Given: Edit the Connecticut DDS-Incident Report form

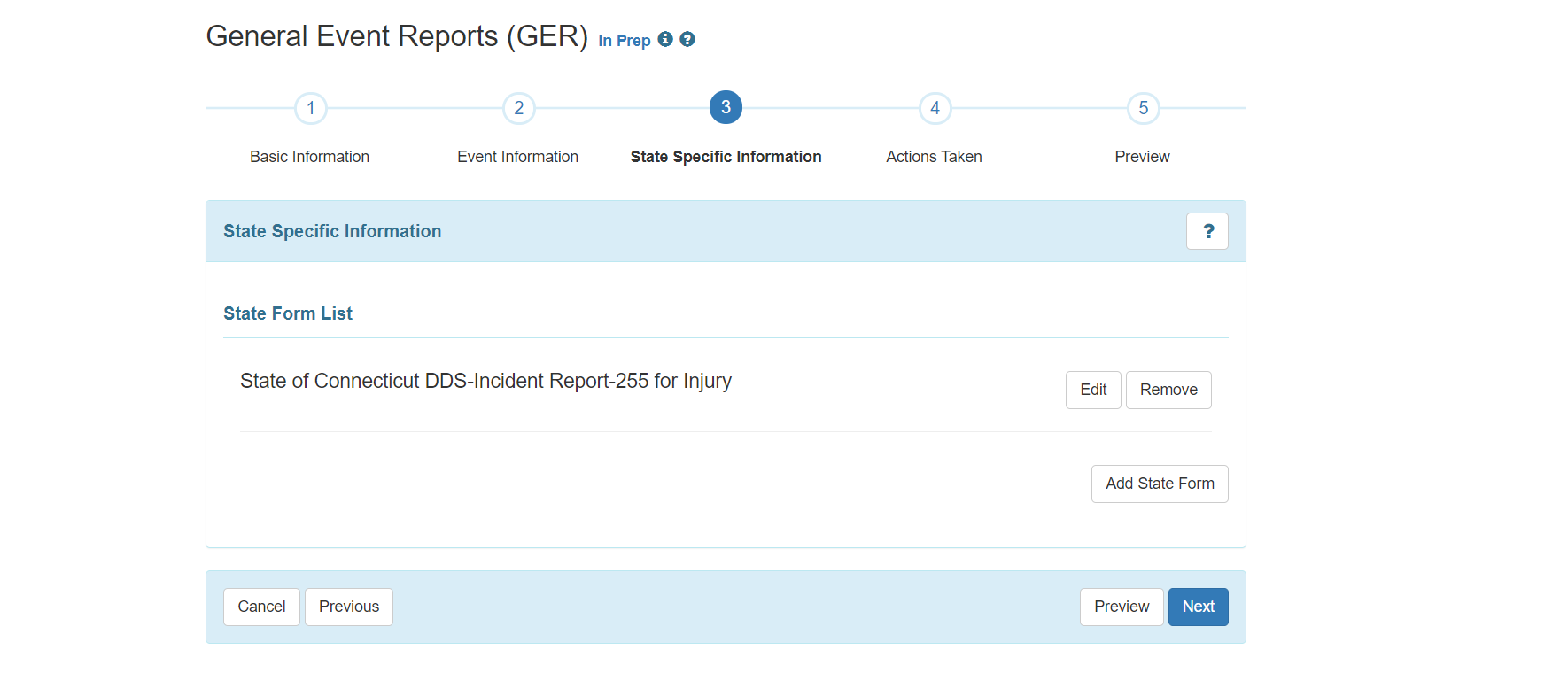Looking at the screenshot, I should 1093,390.
